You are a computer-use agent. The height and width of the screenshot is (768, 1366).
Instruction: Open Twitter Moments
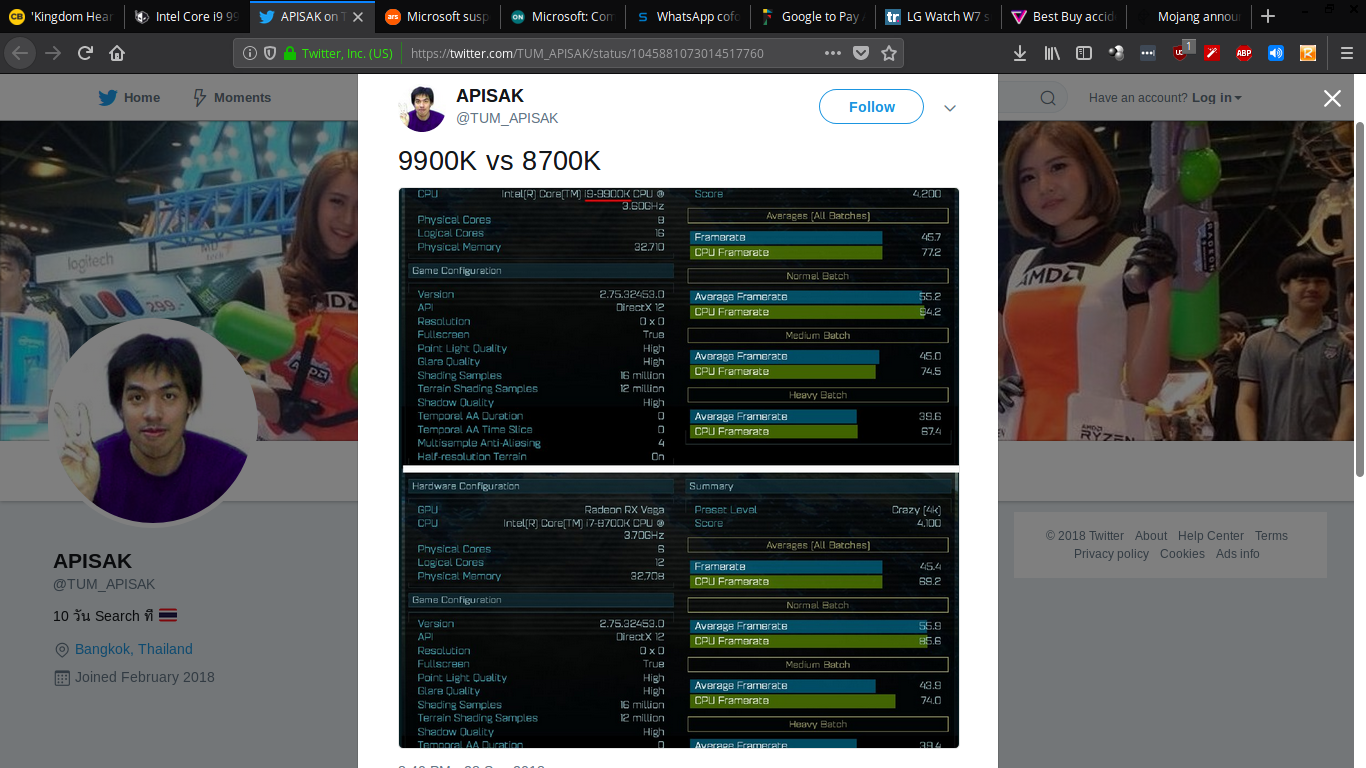click(x=231, y=98)
